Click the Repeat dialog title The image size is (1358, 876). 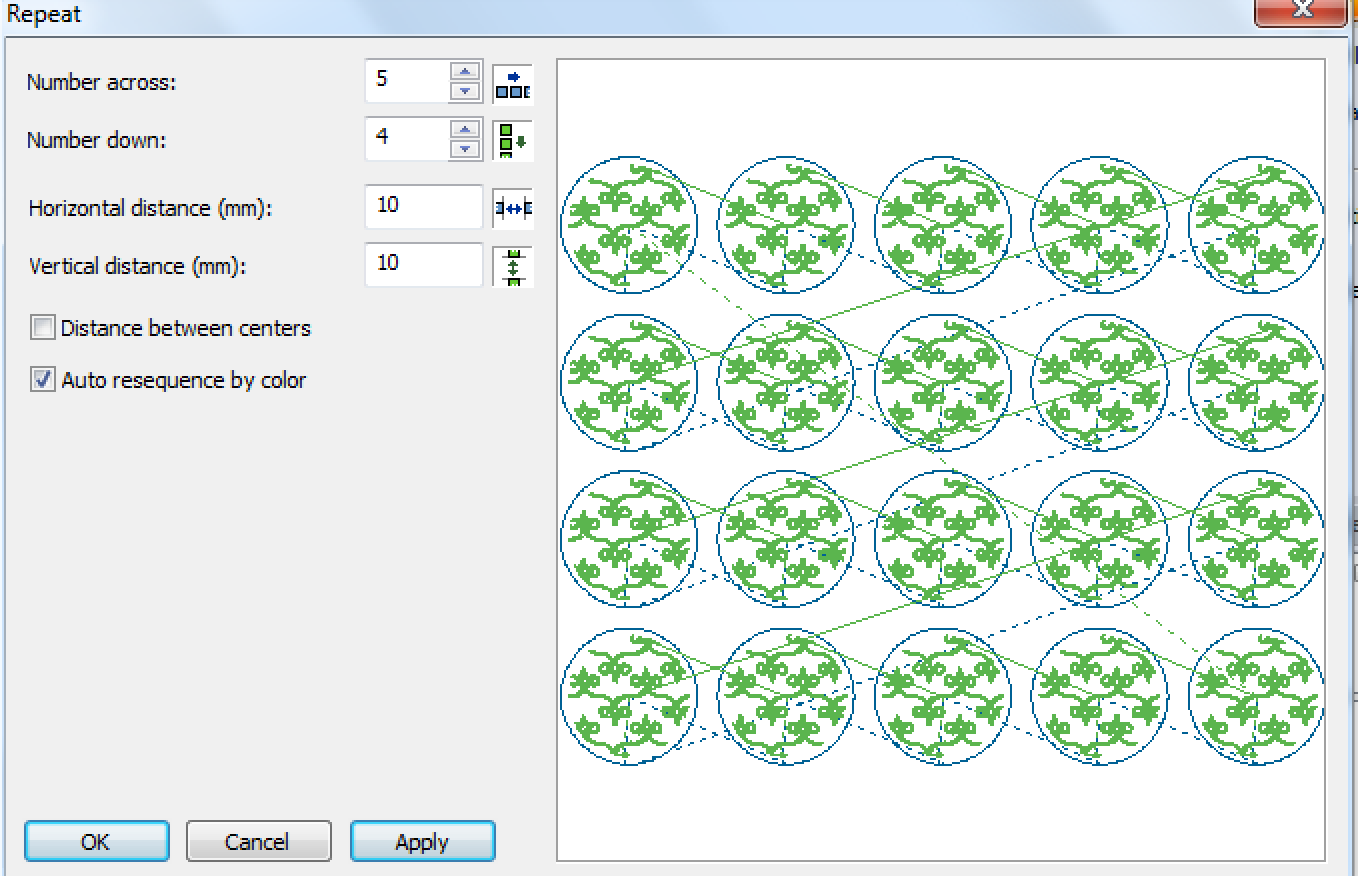[44, 14]
